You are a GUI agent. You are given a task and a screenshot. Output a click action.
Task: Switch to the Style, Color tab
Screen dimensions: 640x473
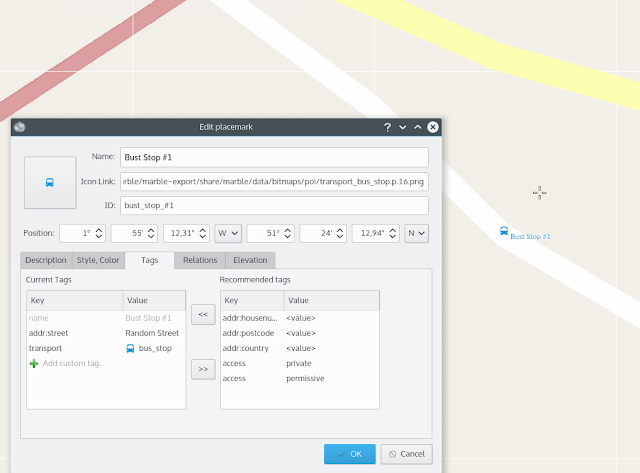[98, 260]
